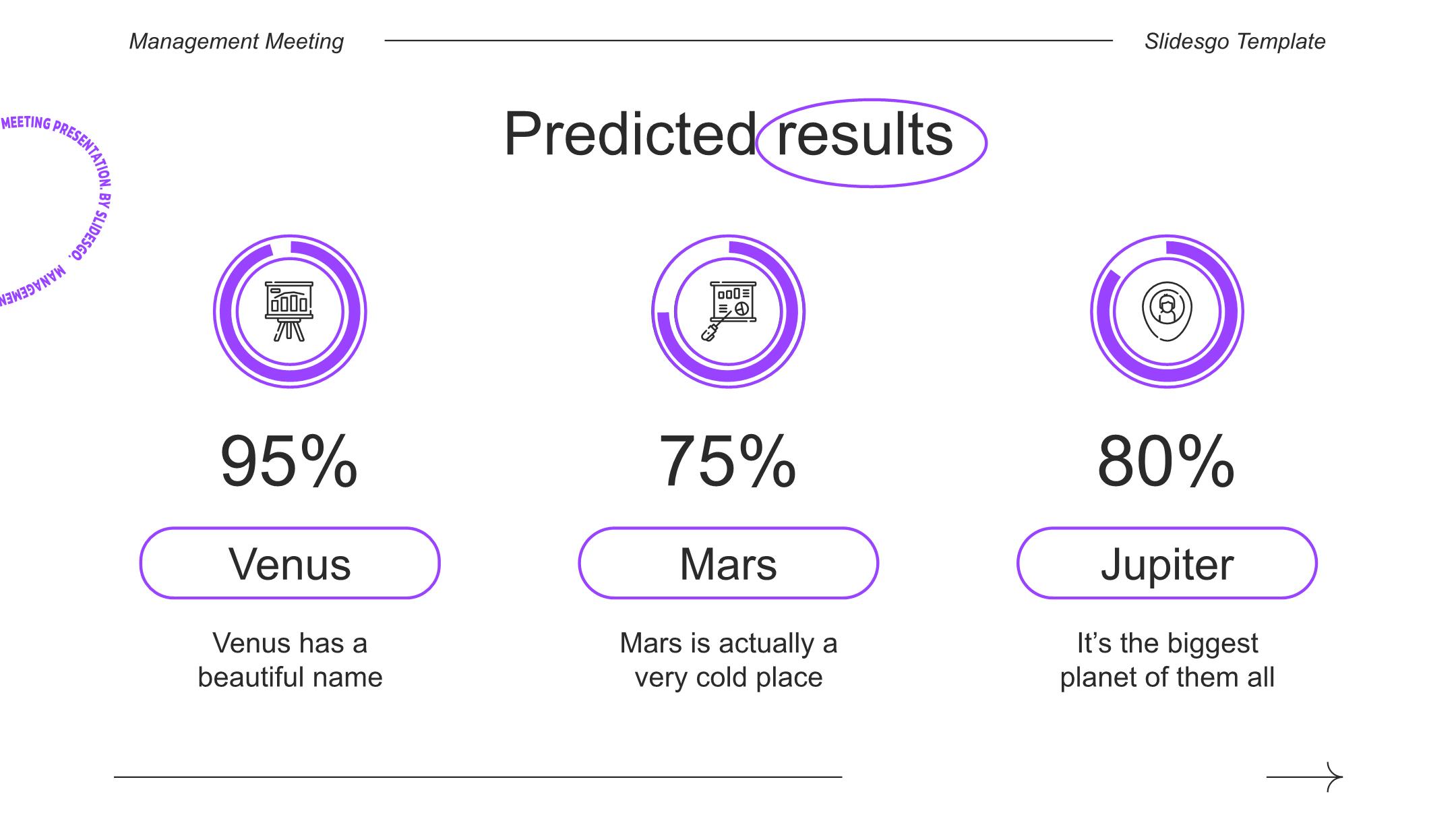The image size is (1456, 819).
Task: Select 'Venus has a beautiful name' description
Action: (290, 660)
